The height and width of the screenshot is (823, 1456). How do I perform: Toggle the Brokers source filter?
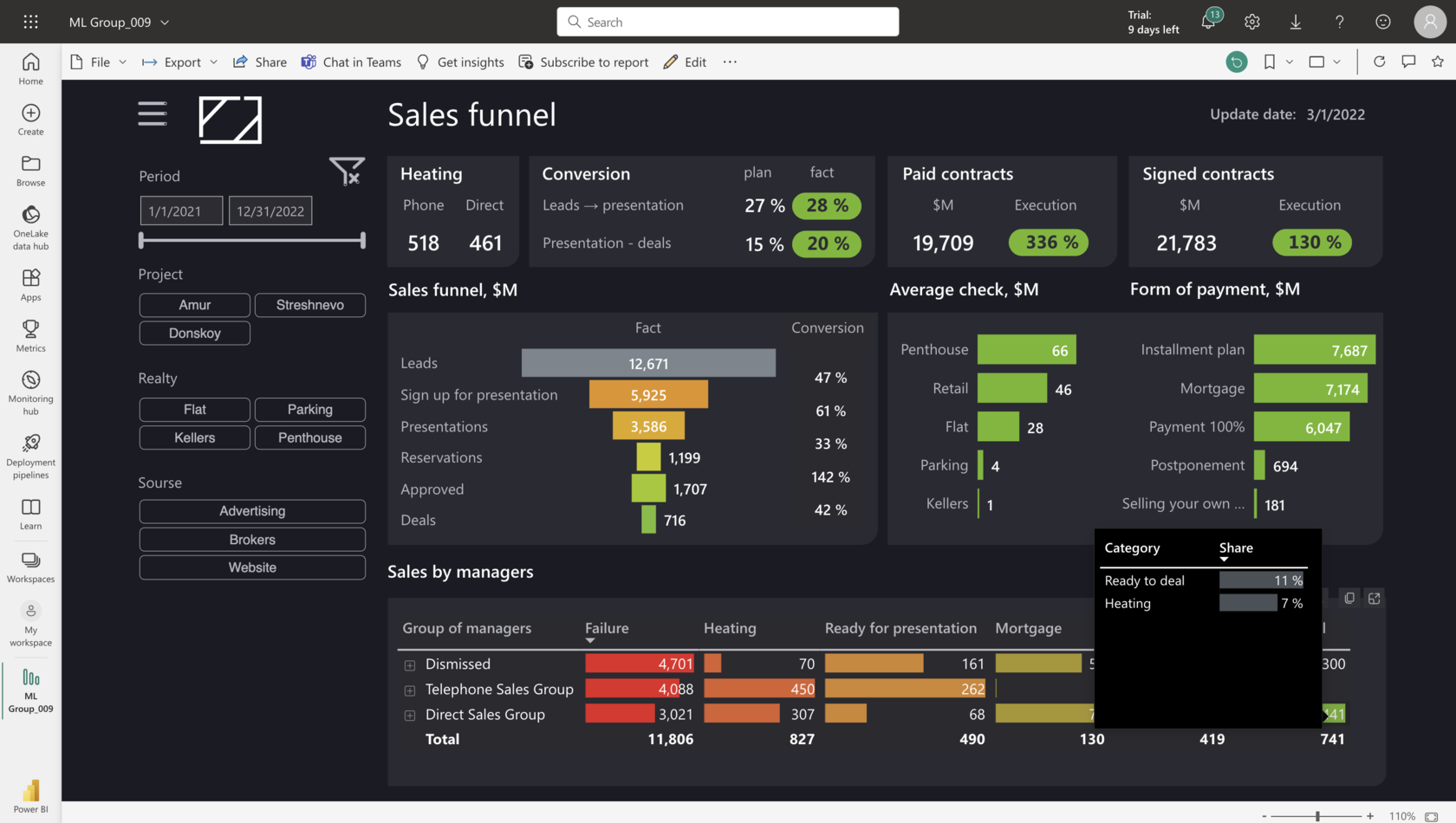tap(252, 540)
